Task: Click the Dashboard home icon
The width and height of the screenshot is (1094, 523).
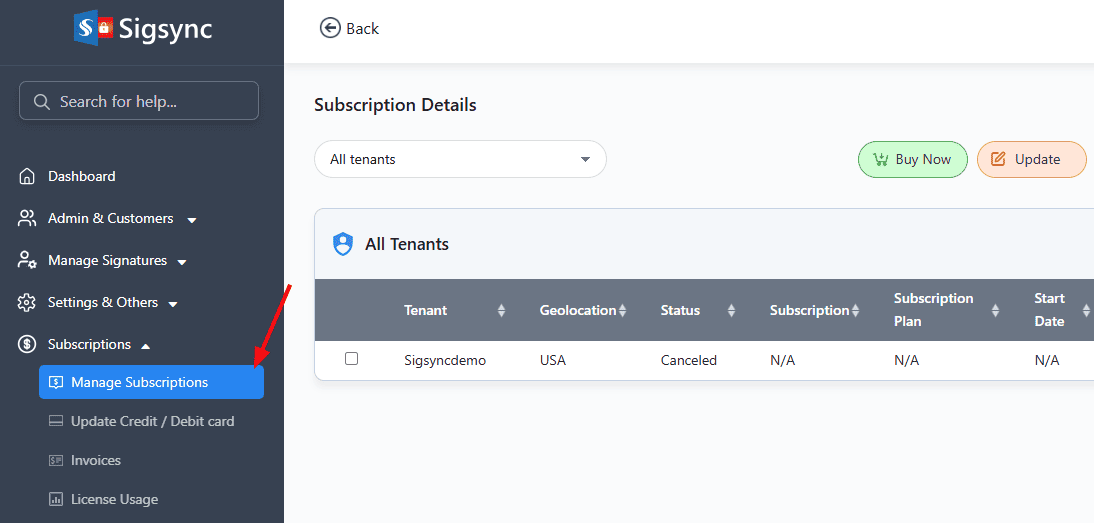Action: [x=28, y=177]
